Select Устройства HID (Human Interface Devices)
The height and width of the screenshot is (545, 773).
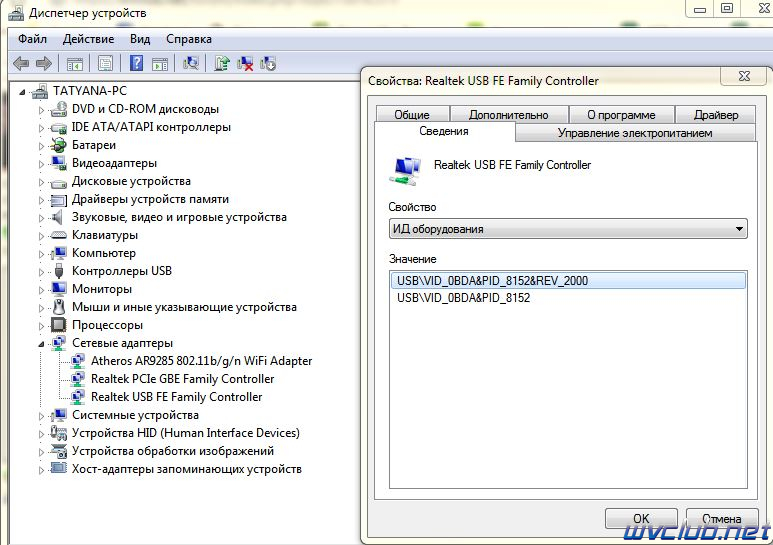click(x=186, y=433)
